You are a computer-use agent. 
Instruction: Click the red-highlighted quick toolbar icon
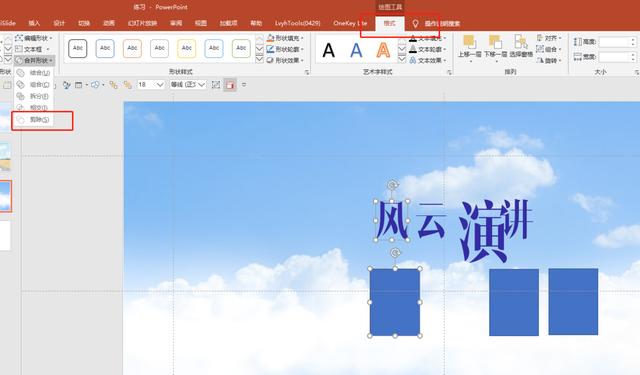pos(230,85)
